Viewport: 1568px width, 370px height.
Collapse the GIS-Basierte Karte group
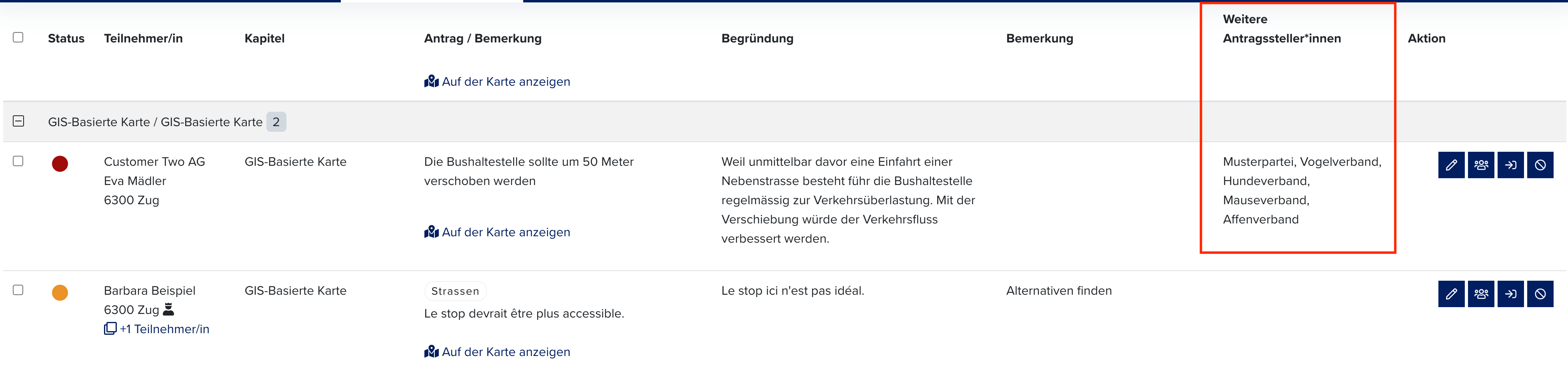[x=18, y=121]
